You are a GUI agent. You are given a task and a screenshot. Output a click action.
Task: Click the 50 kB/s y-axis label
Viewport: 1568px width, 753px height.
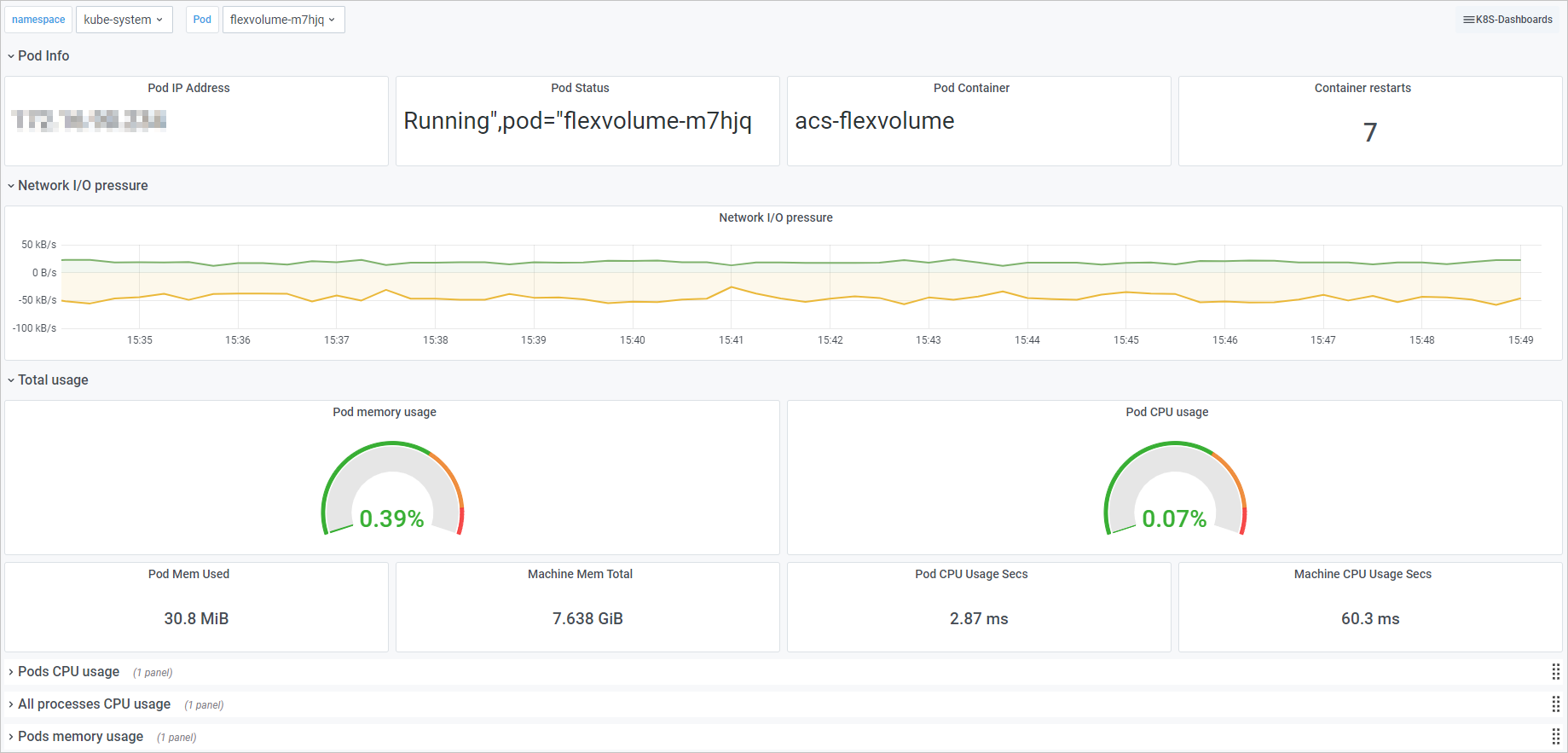click(x=39, y=245)
